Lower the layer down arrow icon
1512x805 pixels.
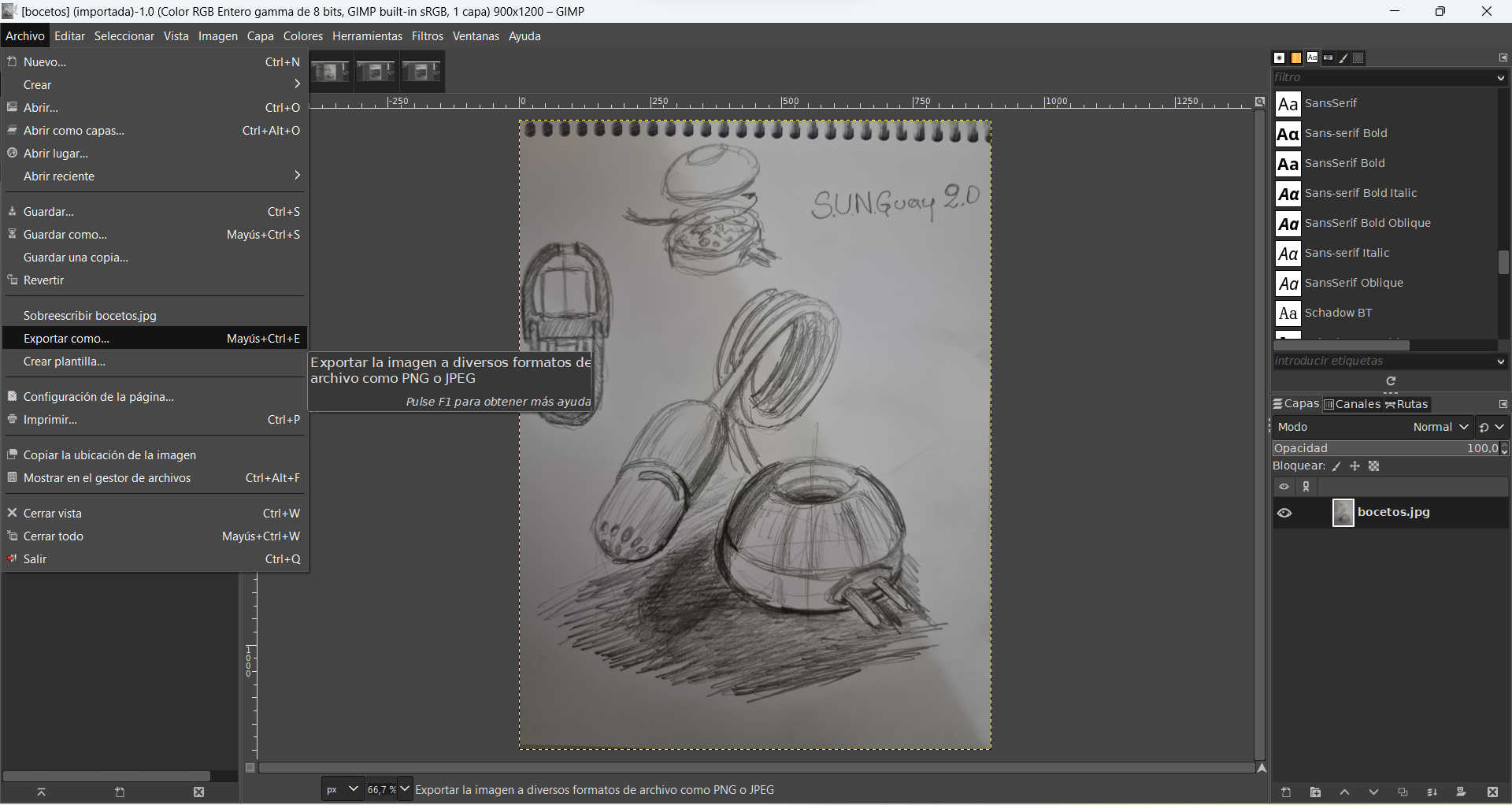click(x=1373, y=792)
